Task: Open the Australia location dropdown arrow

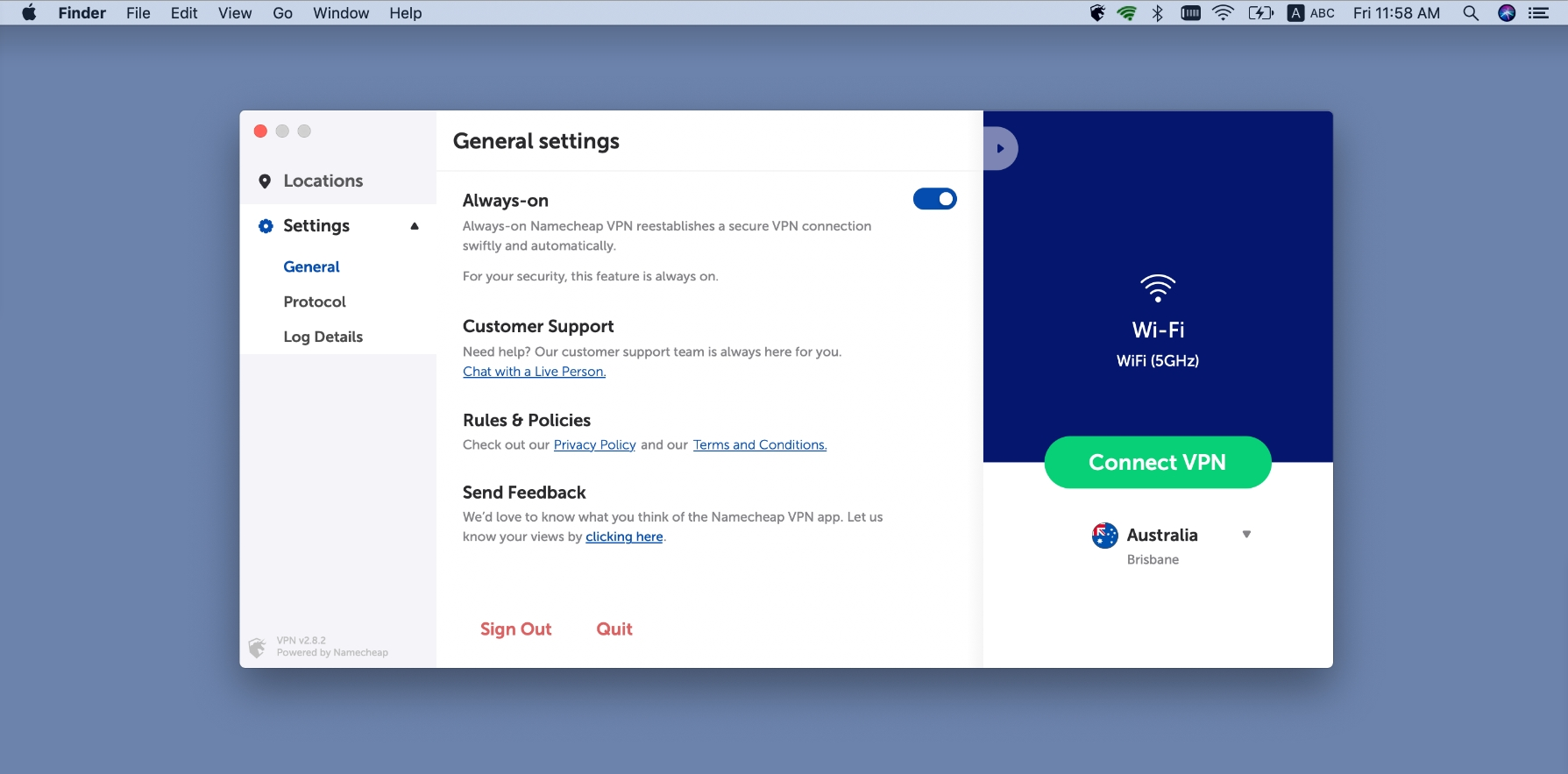Action: tap(1246, 535)
